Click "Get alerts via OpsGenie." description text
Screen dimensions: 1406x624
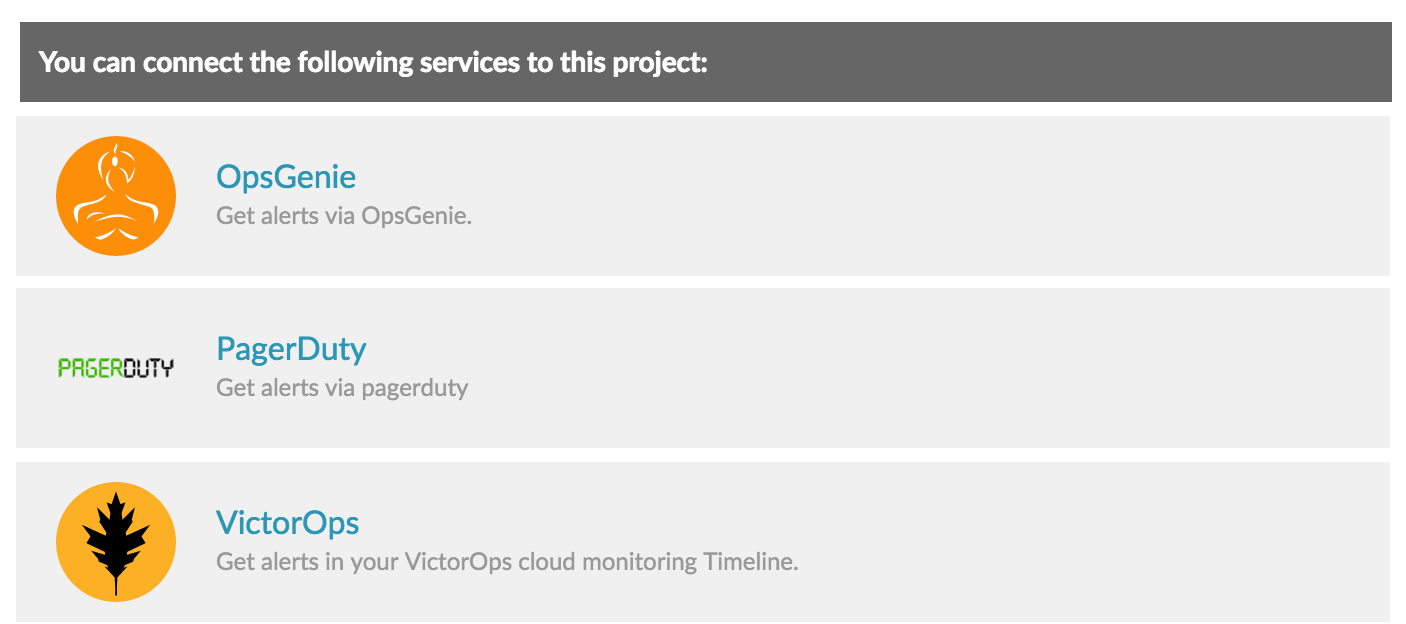click(343, 215)
